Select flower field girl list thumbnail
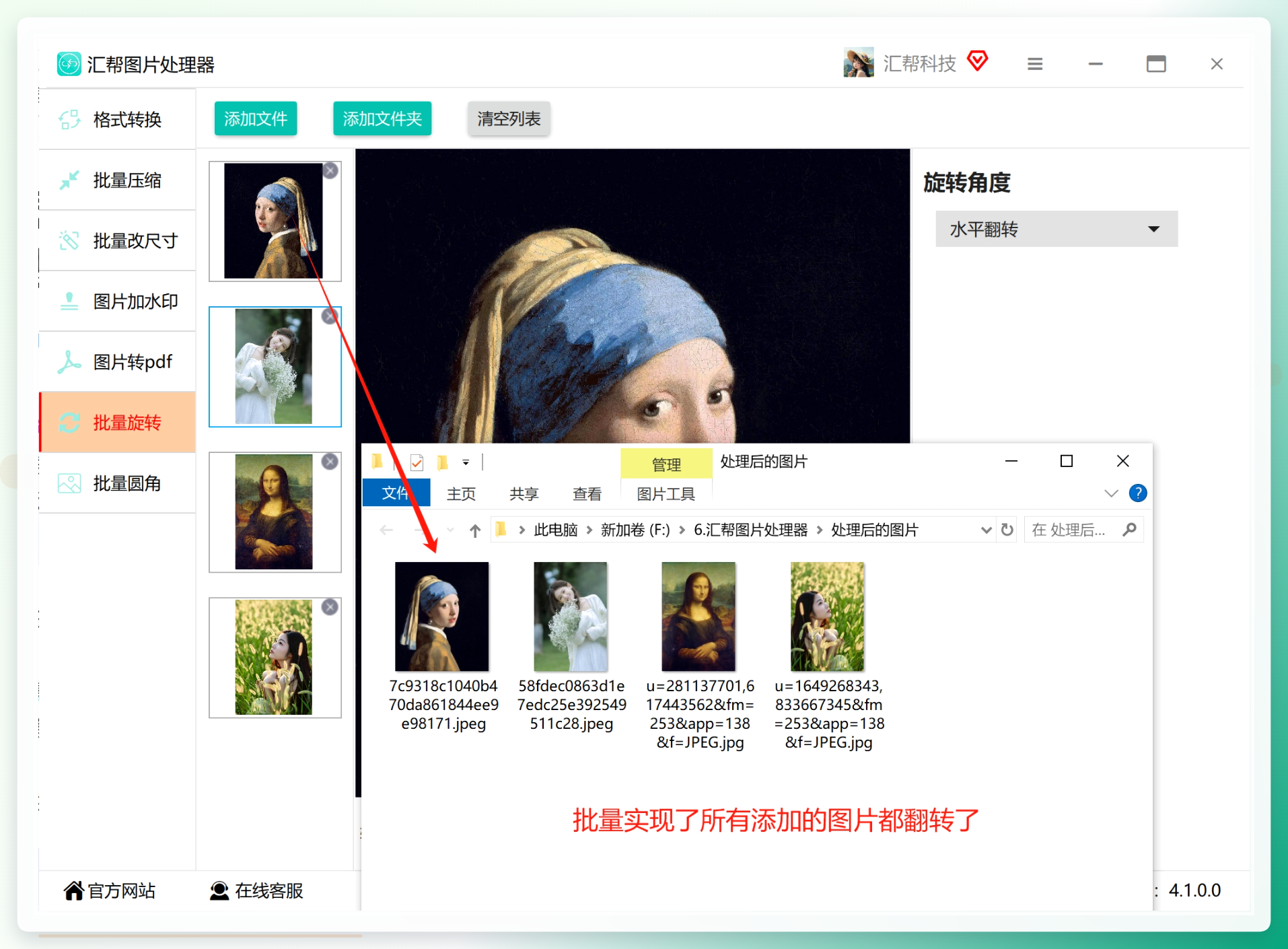The width and height of the screenshot is (1288, 949). 275,658
